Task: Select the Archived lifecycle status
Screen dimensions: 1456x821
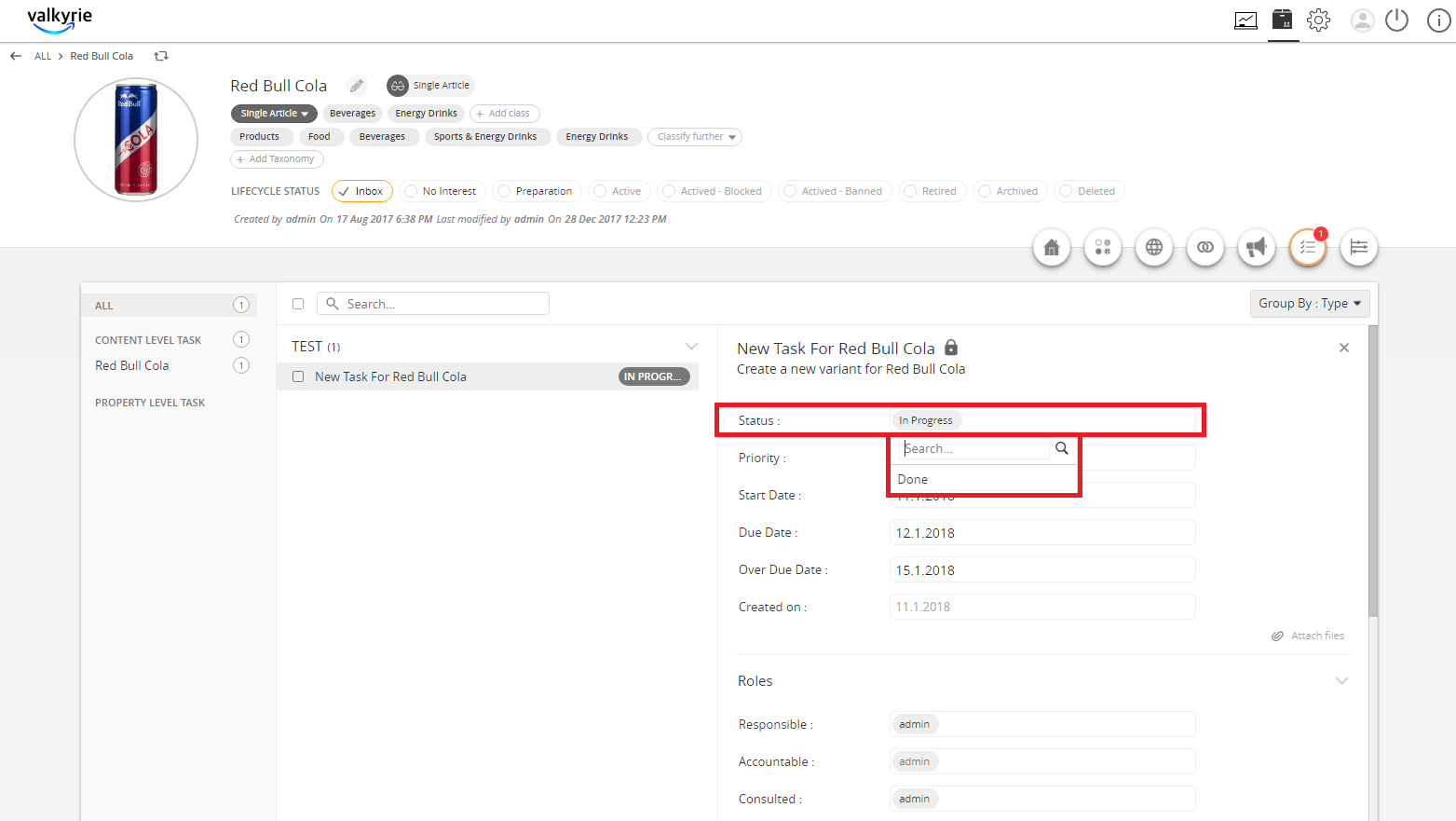Action: pyautogui.click(x=1010, y=191)
